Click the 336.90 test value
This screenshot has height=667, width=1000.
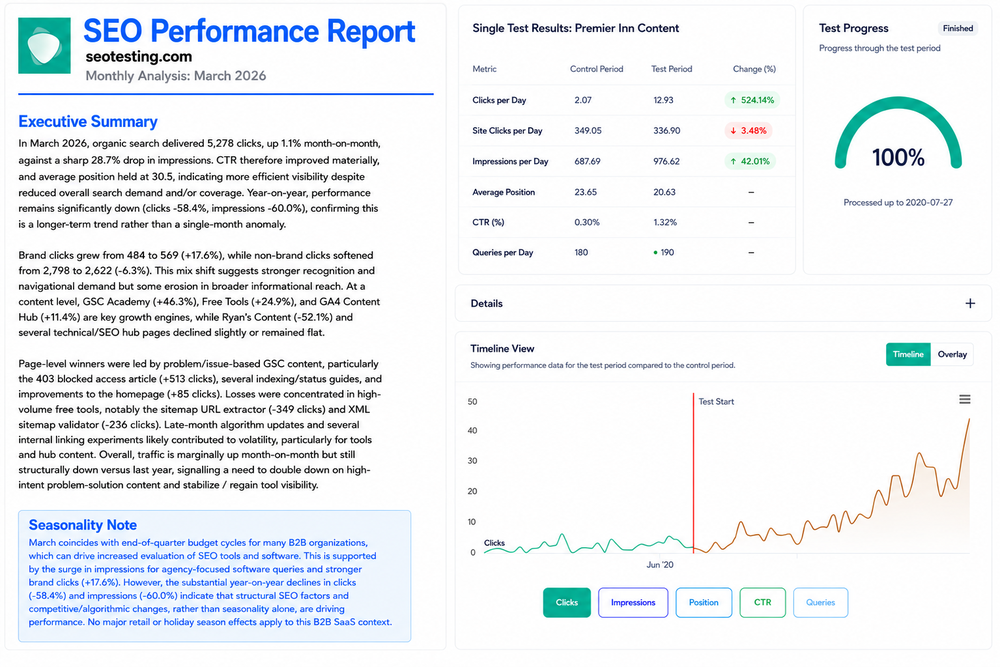666,131
